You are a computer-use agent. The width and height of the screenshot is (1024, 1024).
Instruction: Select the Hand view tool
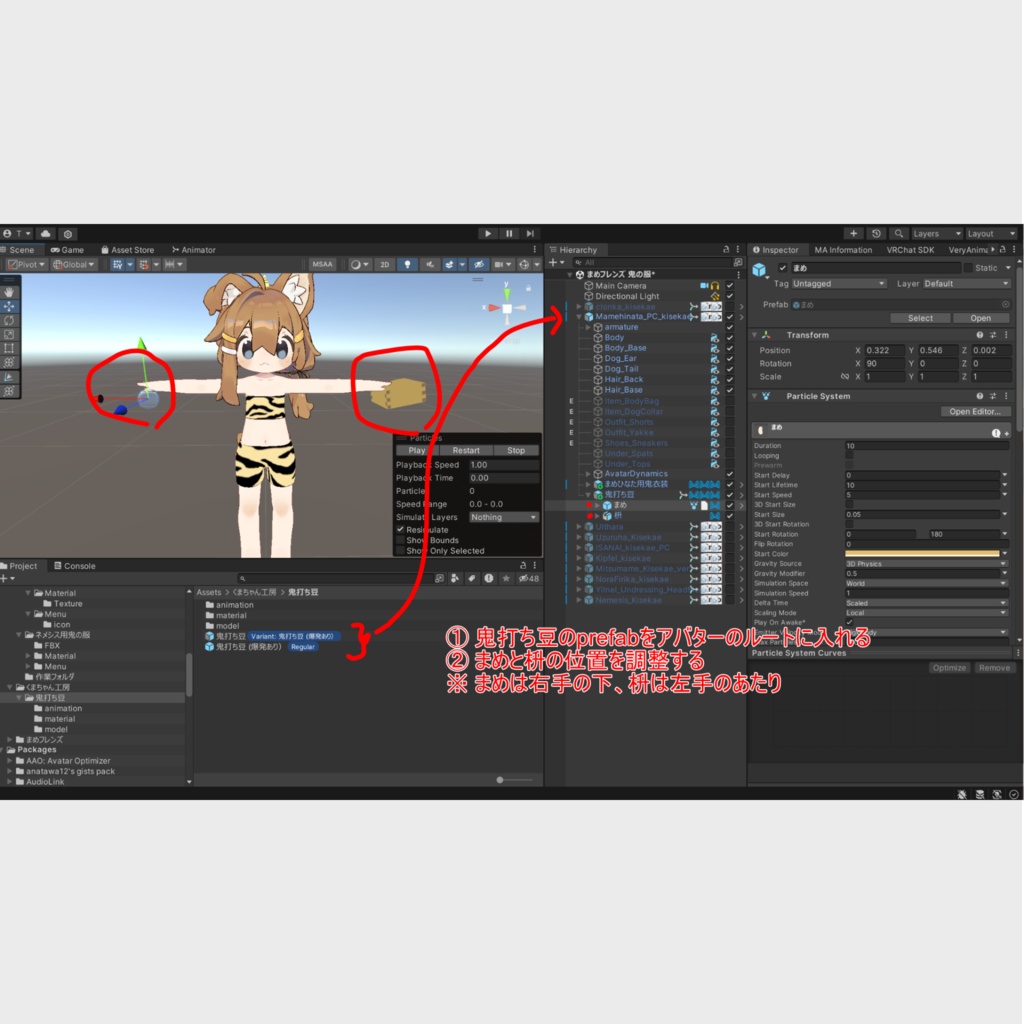(9, 292)
